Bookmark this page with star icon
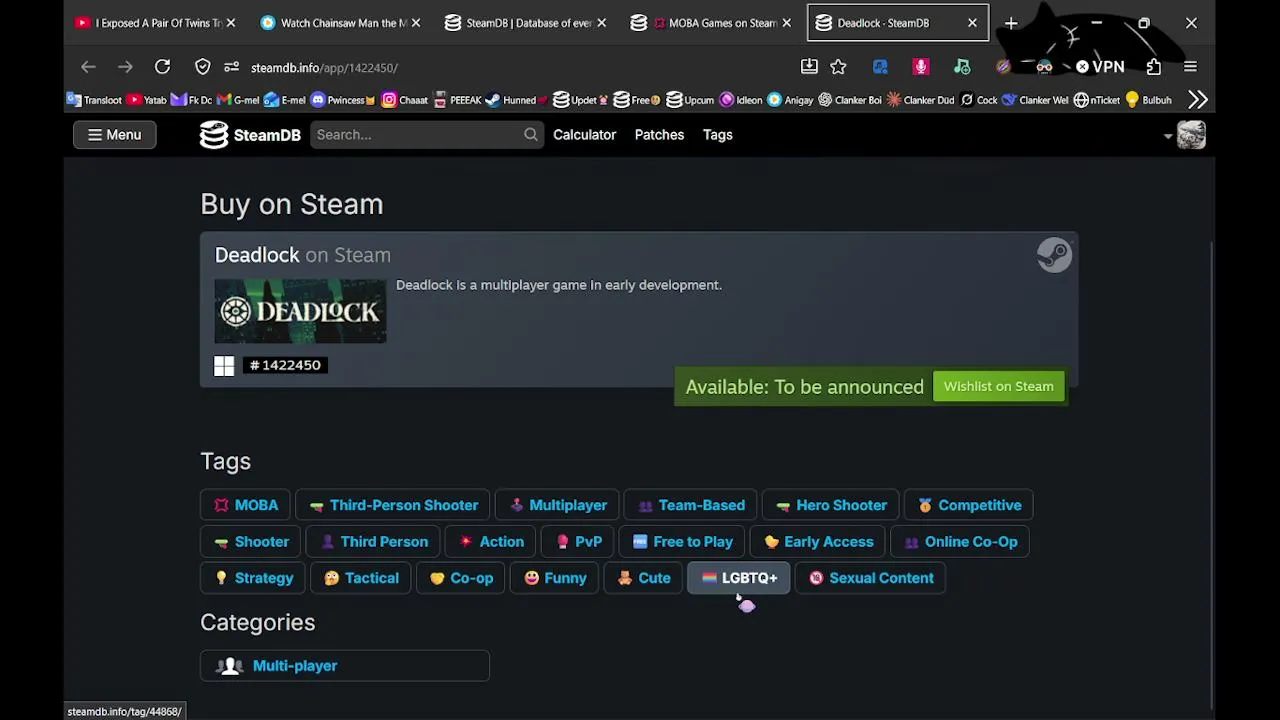Screen dimensions: 1280x720 (x=838, y=67)
